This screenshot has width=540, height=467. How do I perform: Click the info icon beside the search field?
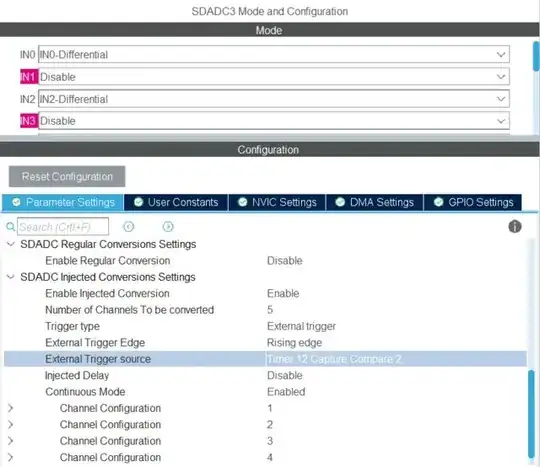coord(515,227)
